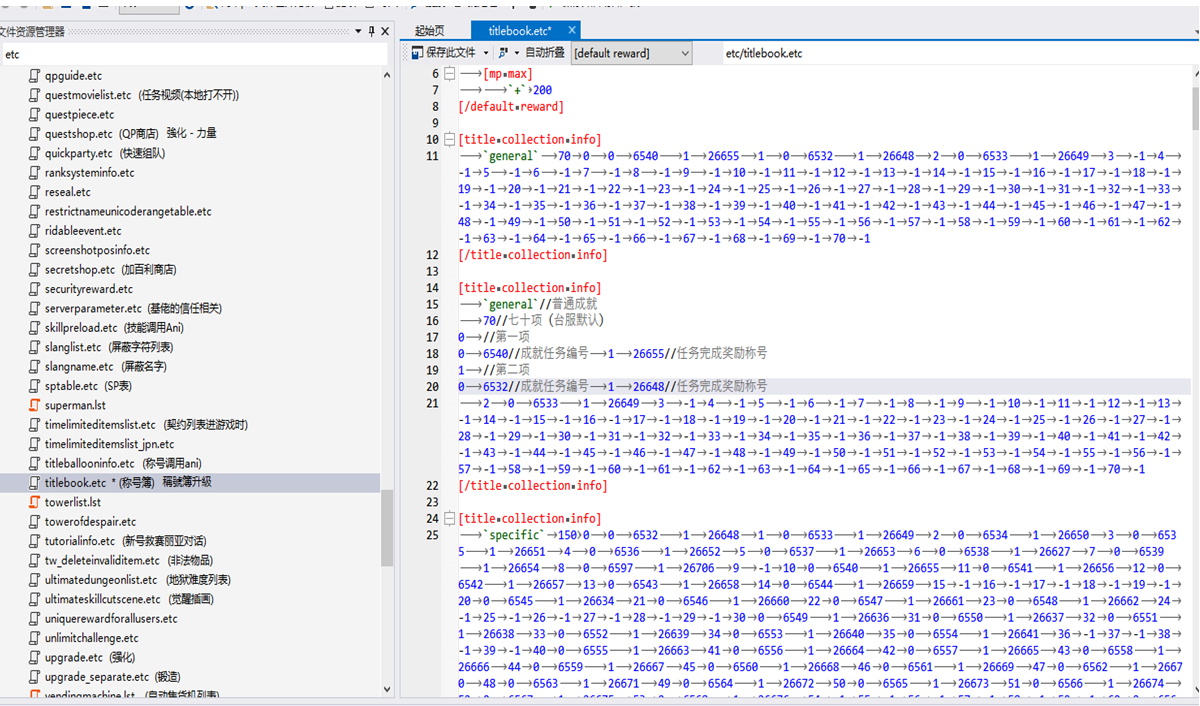Click the file icon beside ridableevent.etc

(x=34, y=231)
